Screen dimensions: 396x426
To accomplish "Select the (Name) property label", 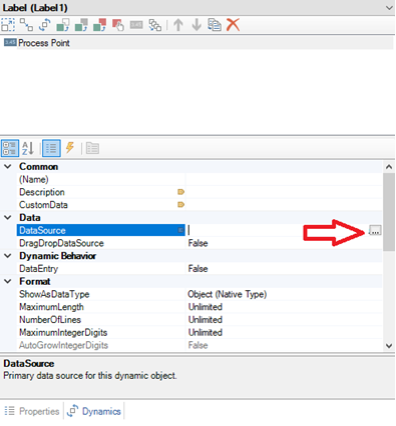I will click(x=34, y=179).
